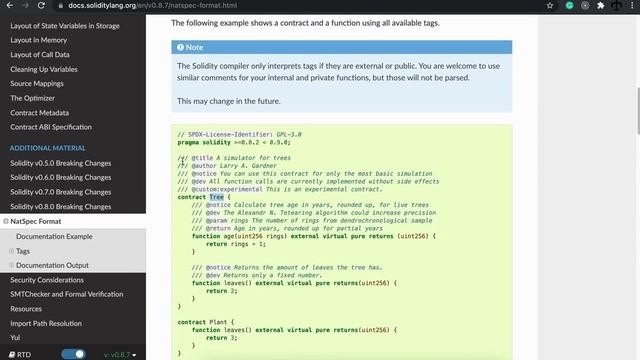The width and height of the screenshot is (640, 360).
Task: Click 'return rings + 1;' line
Action: 236,244
